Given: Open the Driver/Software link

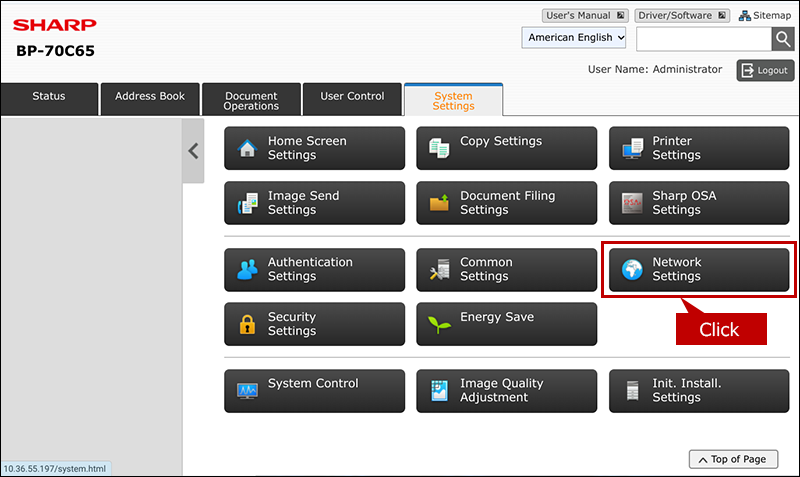Looking at the screenshot, I should click(682, 16).
